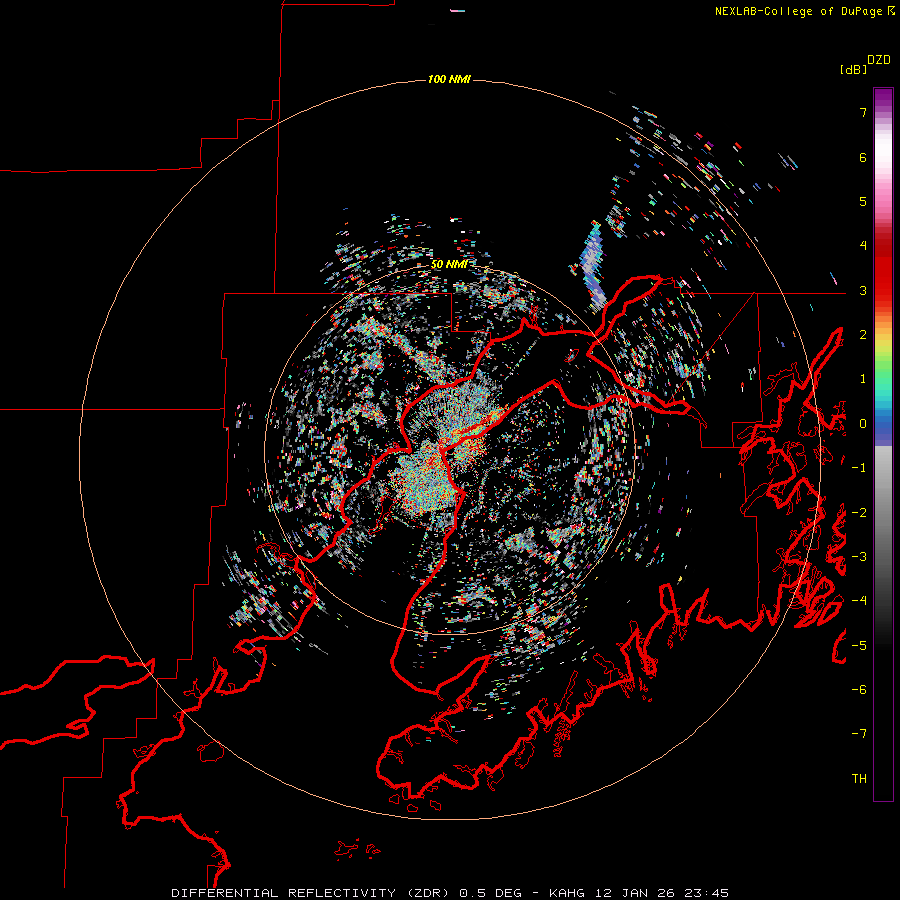900x900 pixels.
Task: Click the -5 value on the color scale
Action: point(859,646)
